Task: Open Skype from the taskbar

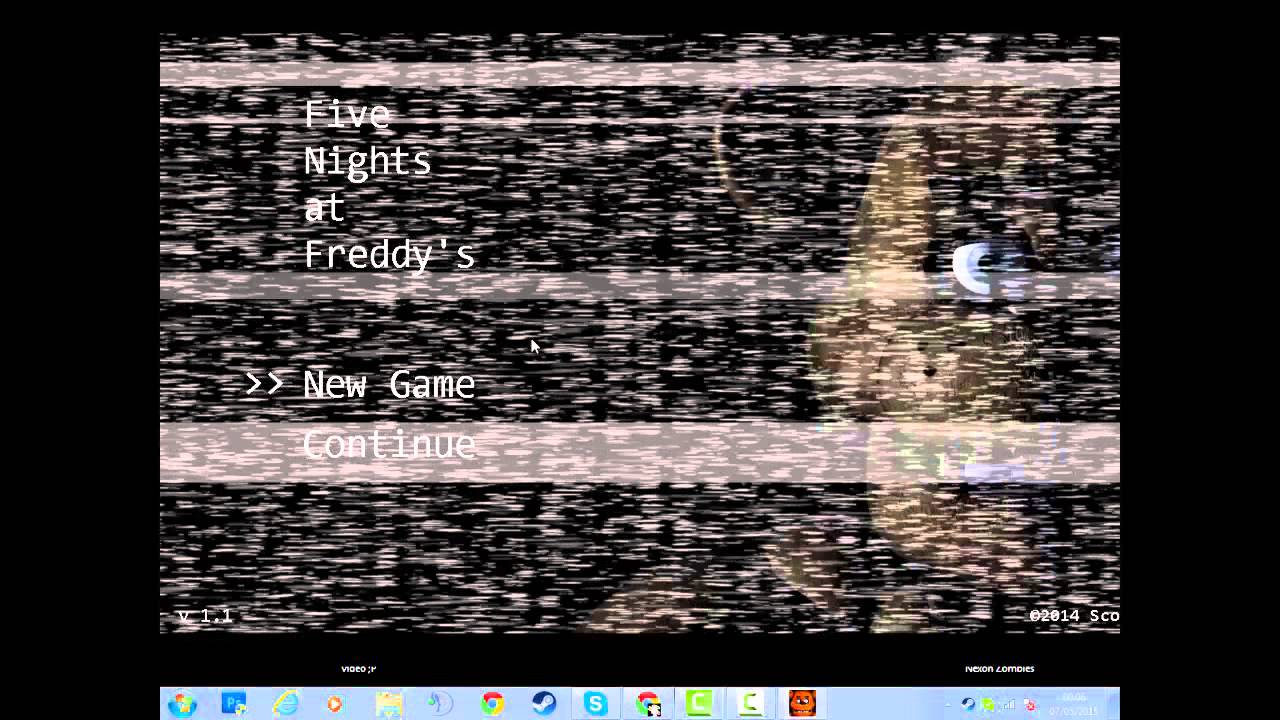Action: [596, 704]
